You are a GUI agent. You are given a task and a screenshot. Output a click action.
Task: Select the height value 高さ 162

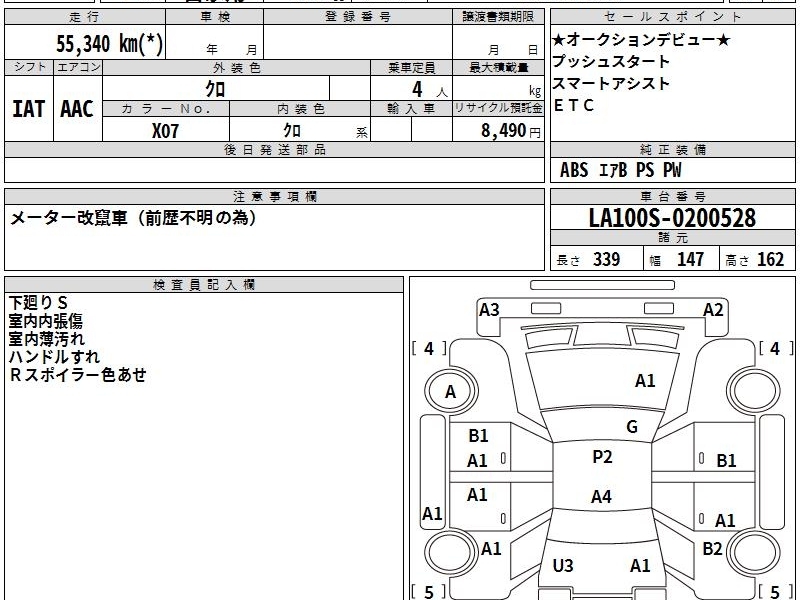click(x=755, y=259)
